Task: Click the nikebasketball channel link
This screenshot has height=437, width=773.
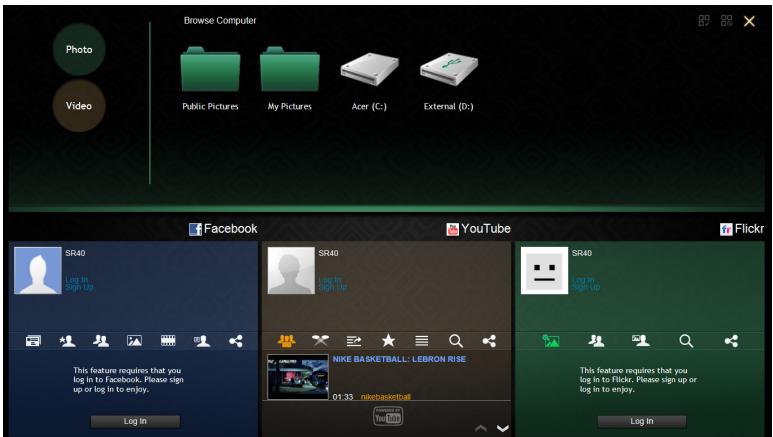Action: tap(386, 397)
